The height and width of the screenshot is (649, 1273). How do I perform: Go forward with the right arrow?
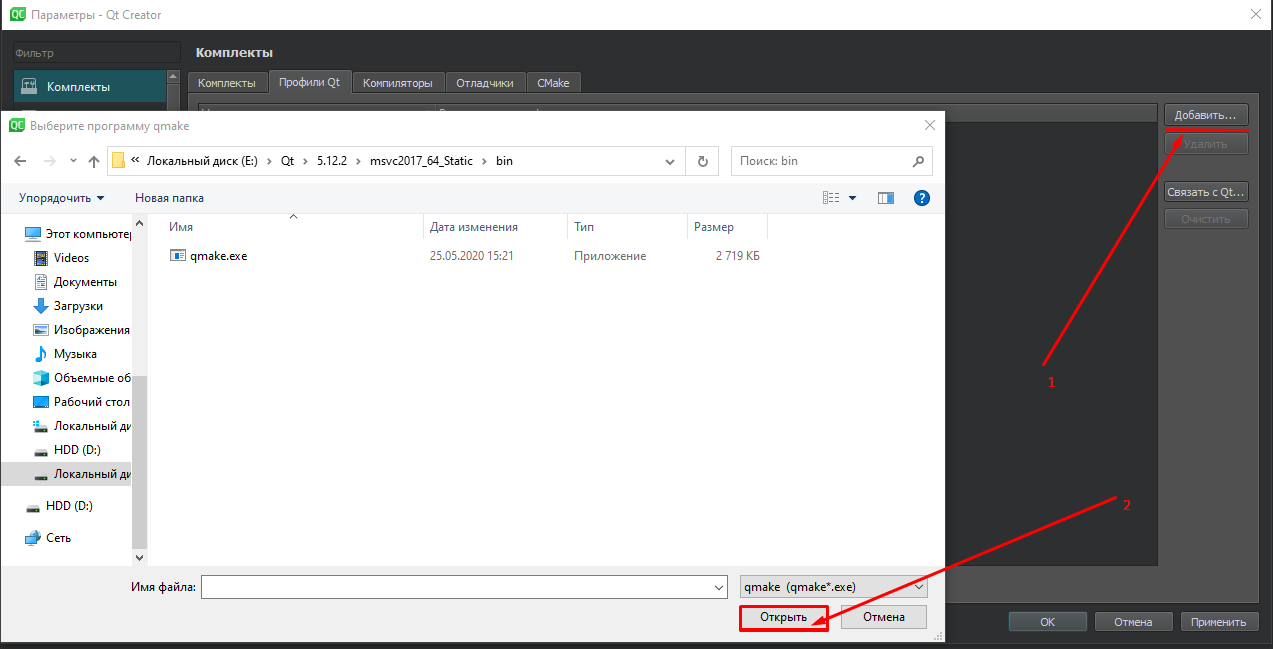pyautogui.click(x=48, y=161)
